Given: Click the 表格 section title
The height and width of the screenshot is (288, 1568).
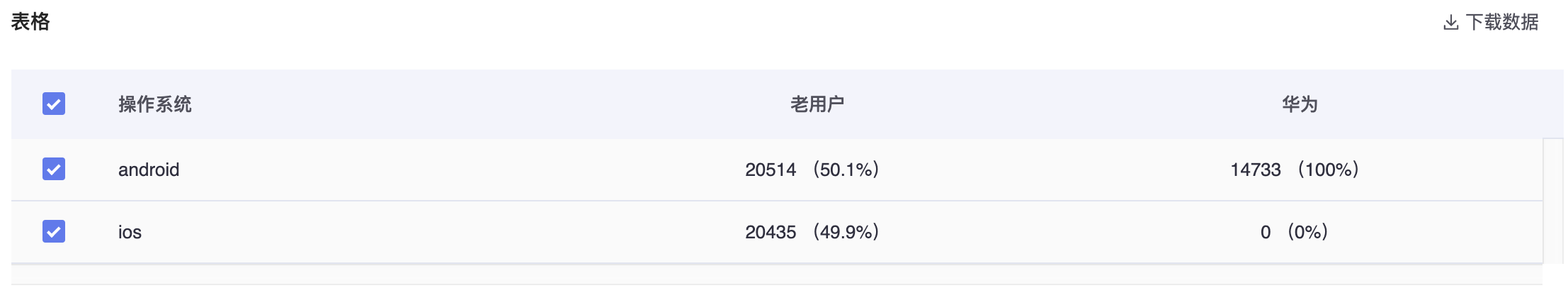Looking at the screenshot, I should [x=30, y=22].
